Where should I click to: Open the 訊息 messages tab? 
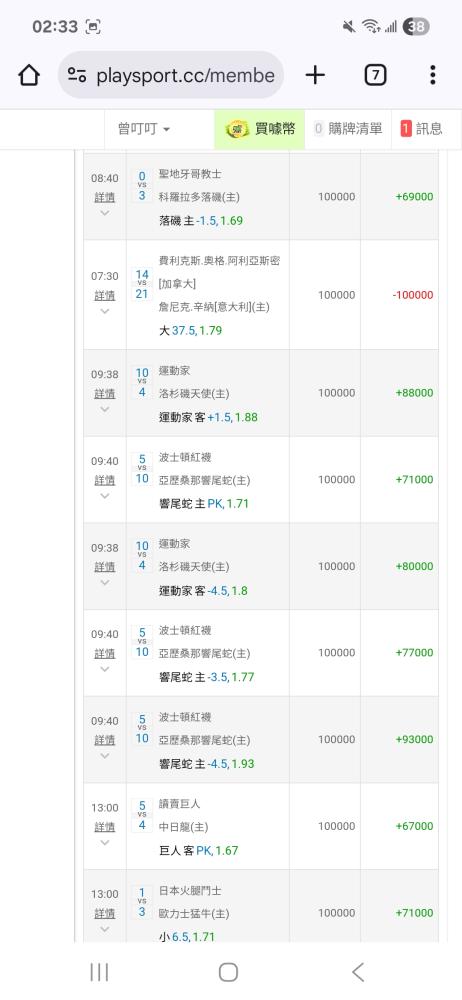(x=421, y=129)
